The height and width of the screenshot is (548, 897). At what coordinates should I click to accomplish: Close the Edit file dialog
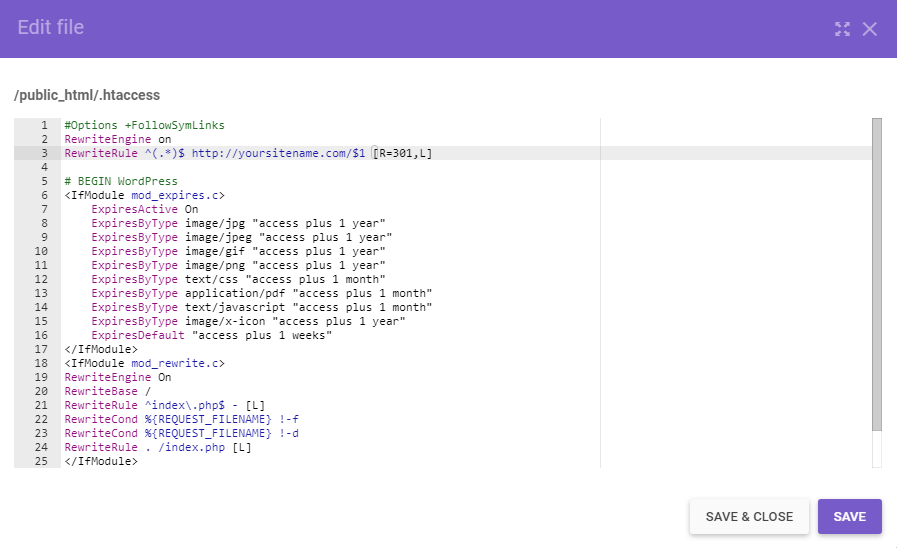coord(870,29)
